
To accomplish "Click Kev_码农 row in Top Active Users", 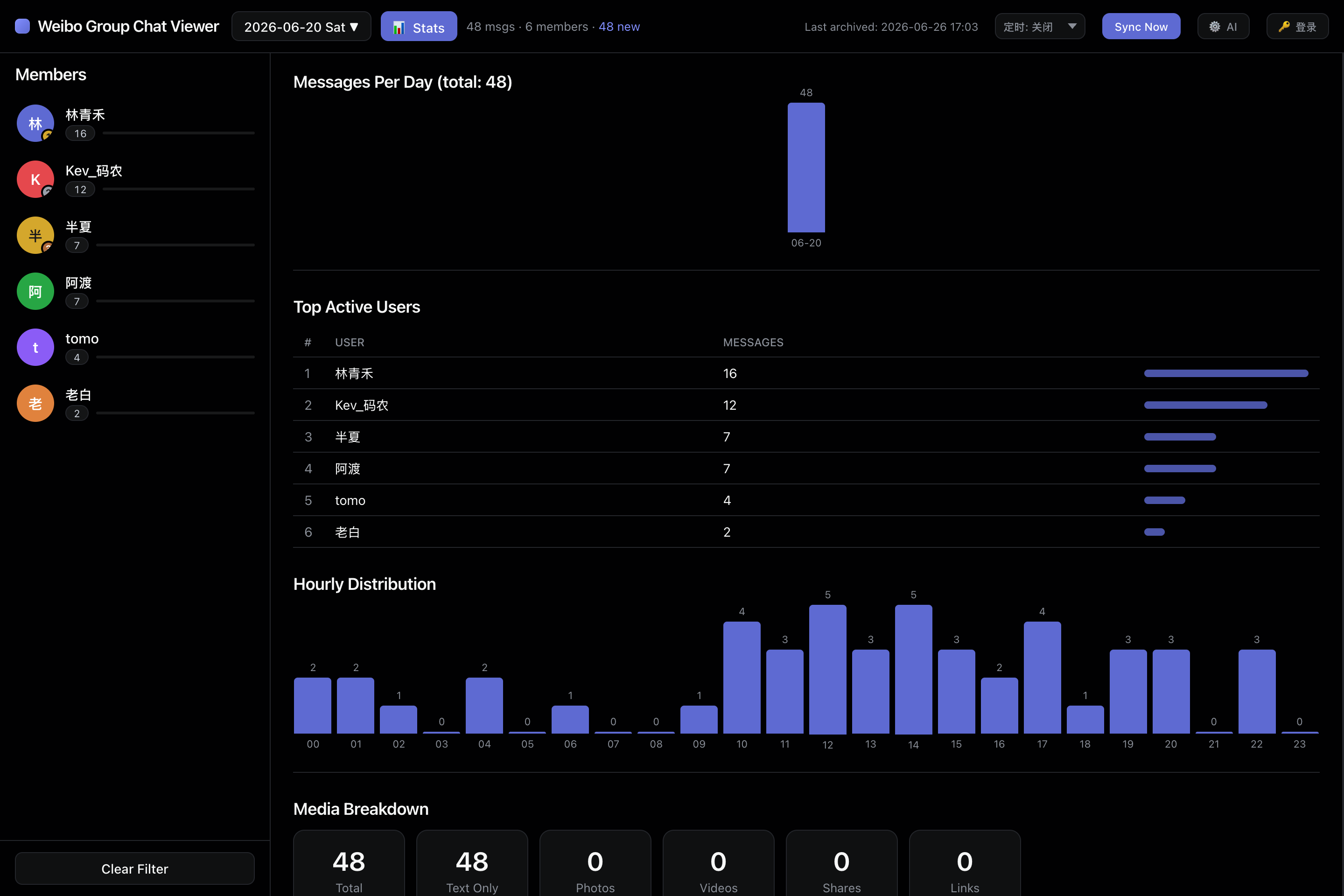I will (x=806, y=405).
